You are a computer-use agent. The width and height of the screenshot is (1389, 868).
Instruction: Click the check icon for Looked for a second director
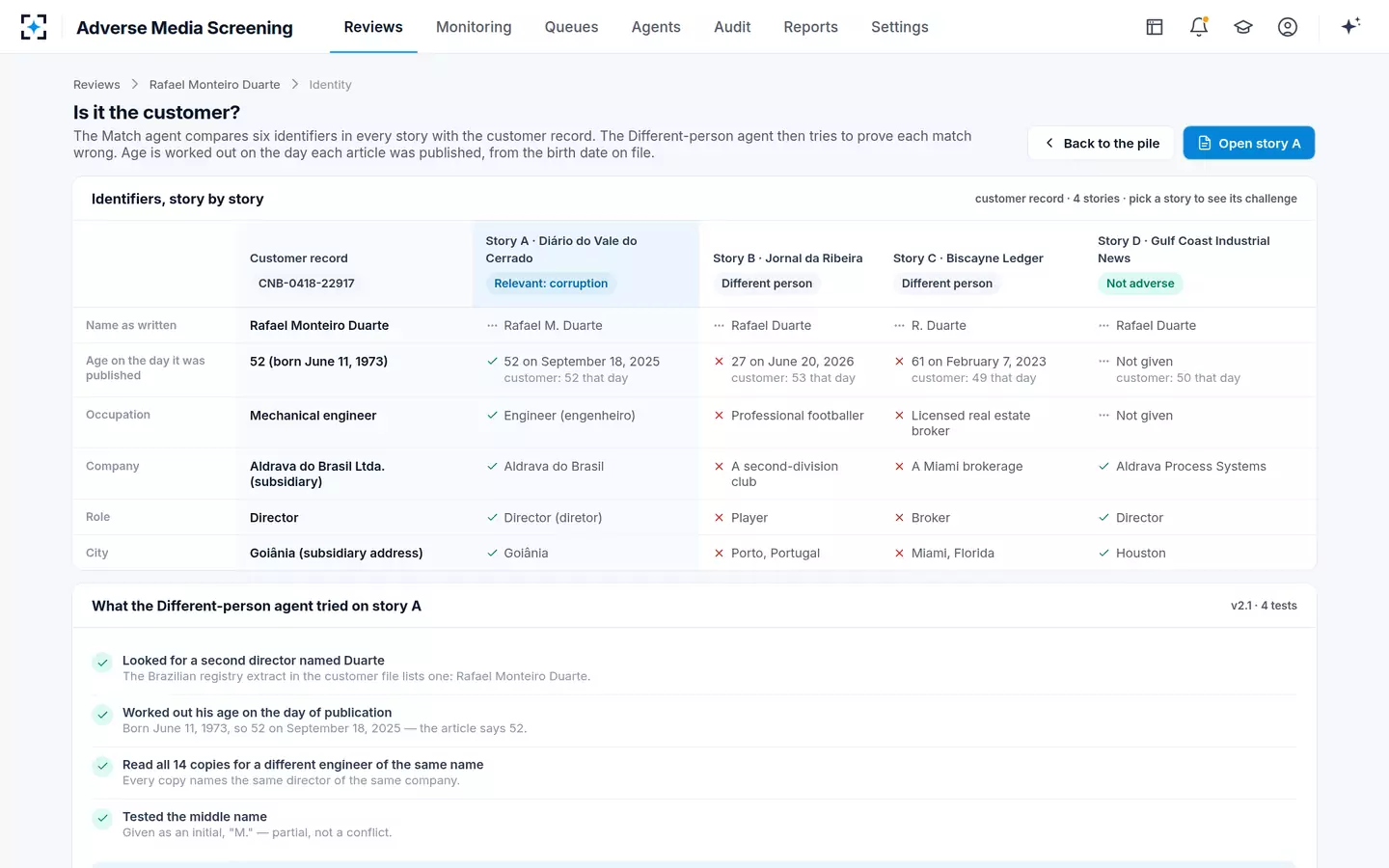(102, 663)
